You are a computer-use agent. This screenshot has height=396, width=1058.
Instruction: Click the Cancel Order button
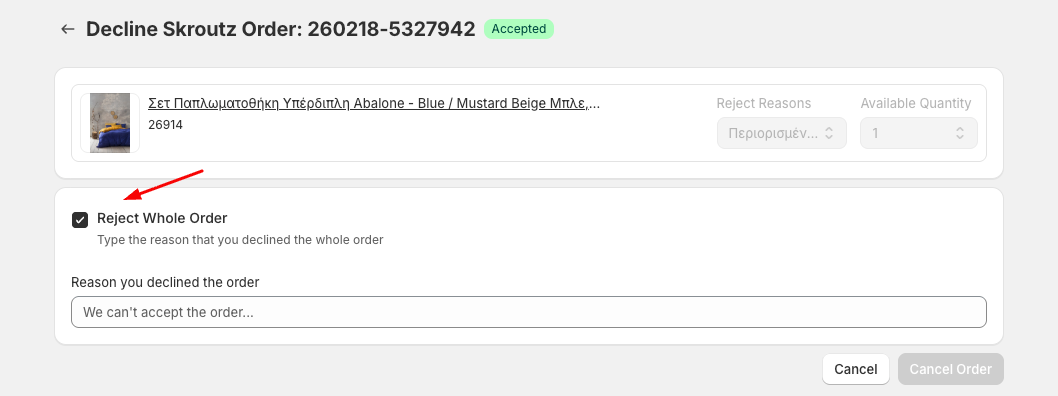click(951, 369)
